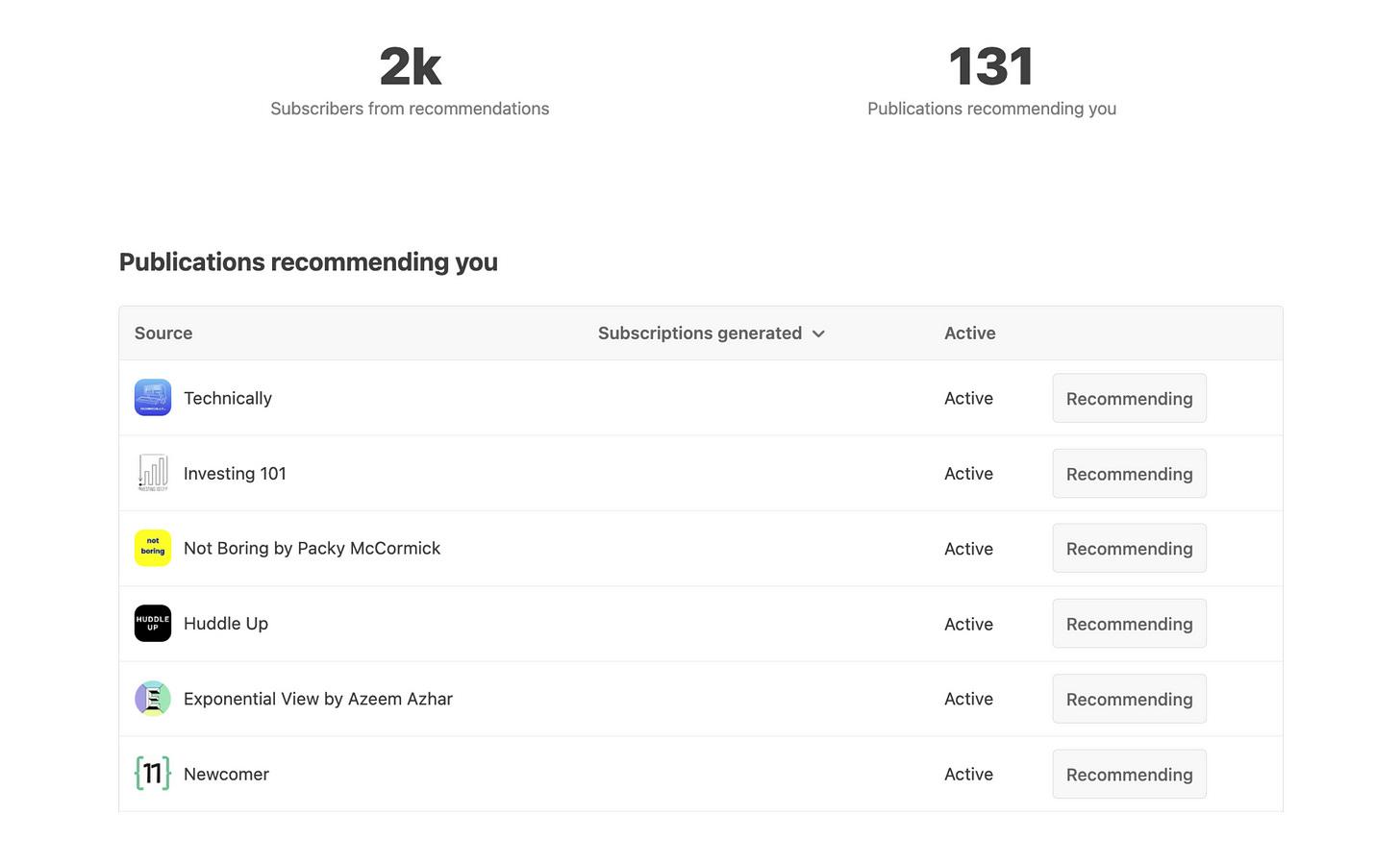Toggle Recommending button for Not Boring
Viewport: 1400px width, 864px height.
click(x=1129, y=549)
